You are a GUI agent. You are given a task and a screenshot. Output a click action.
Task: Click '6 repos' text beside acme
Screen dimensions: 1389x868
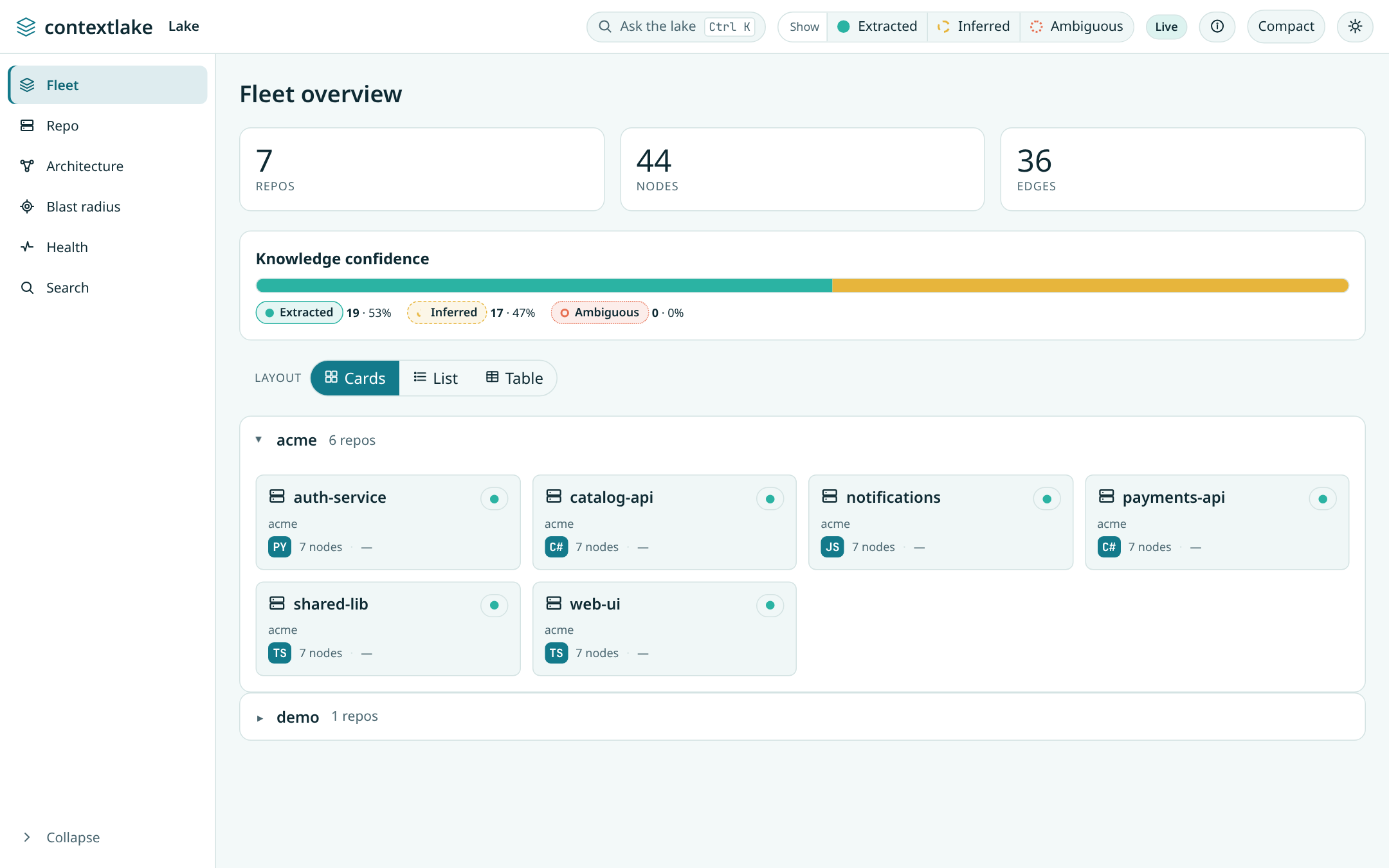(352, 440)
